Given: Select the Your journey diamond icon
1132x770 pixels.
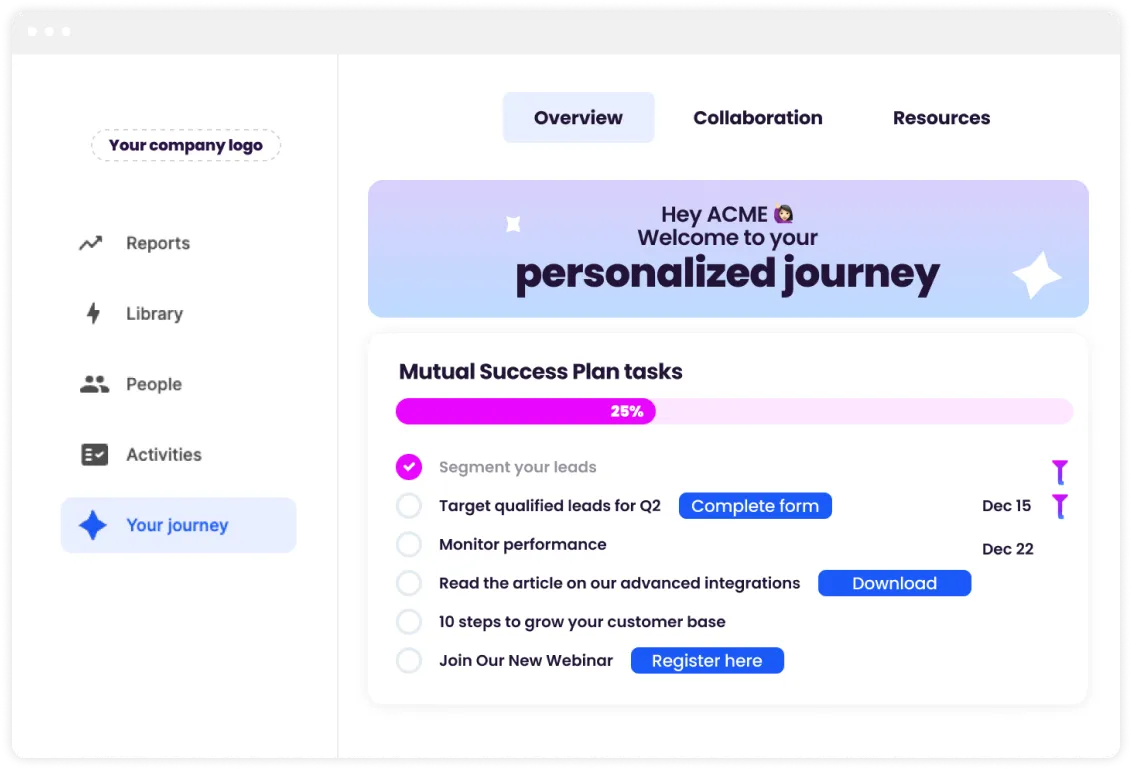Looking at the screenshot, I should coord(94,524).
